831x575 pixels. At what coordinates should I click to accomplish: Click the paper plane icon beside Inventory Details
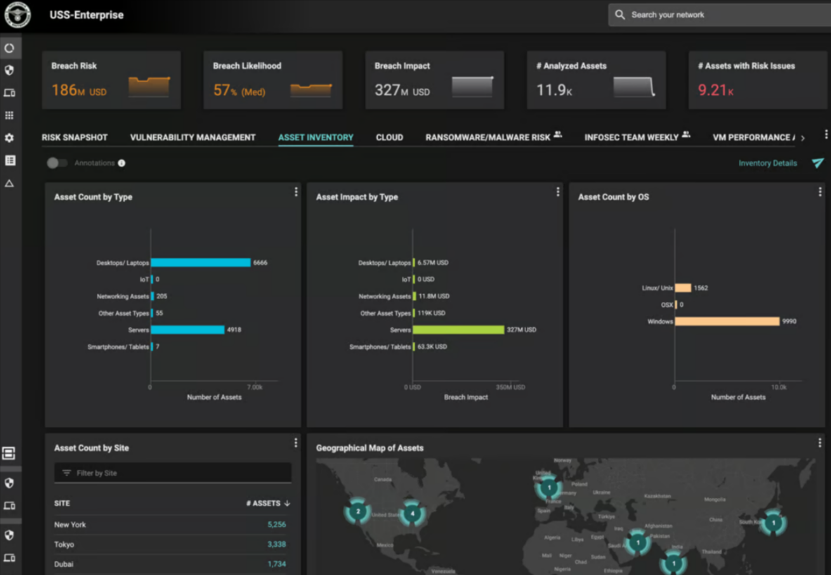(x=818, y=163)
